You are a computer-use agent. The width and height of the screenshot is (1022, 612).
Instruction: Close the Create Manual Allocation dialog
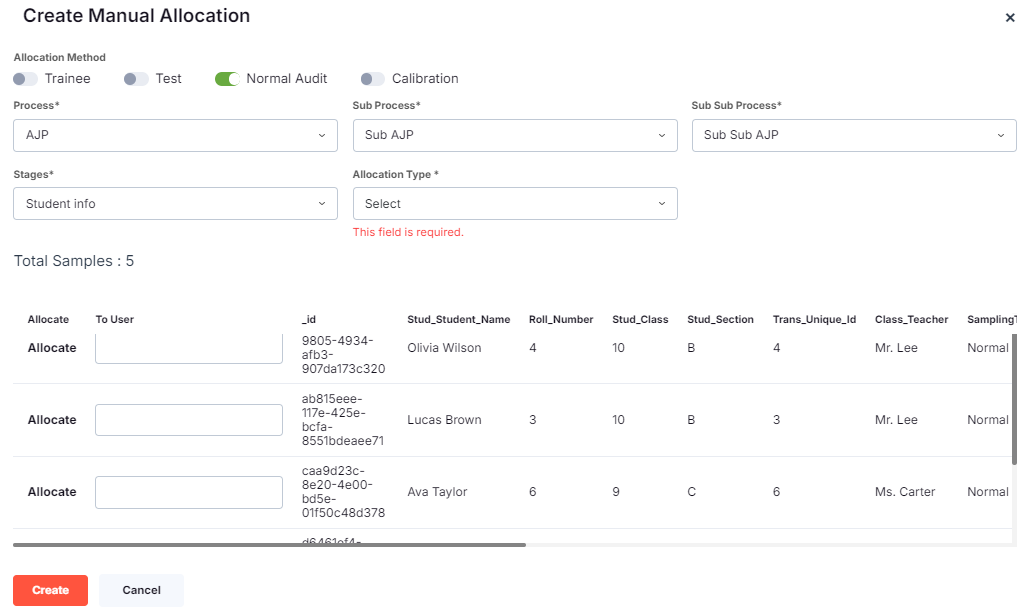(x=1010, y=17)
